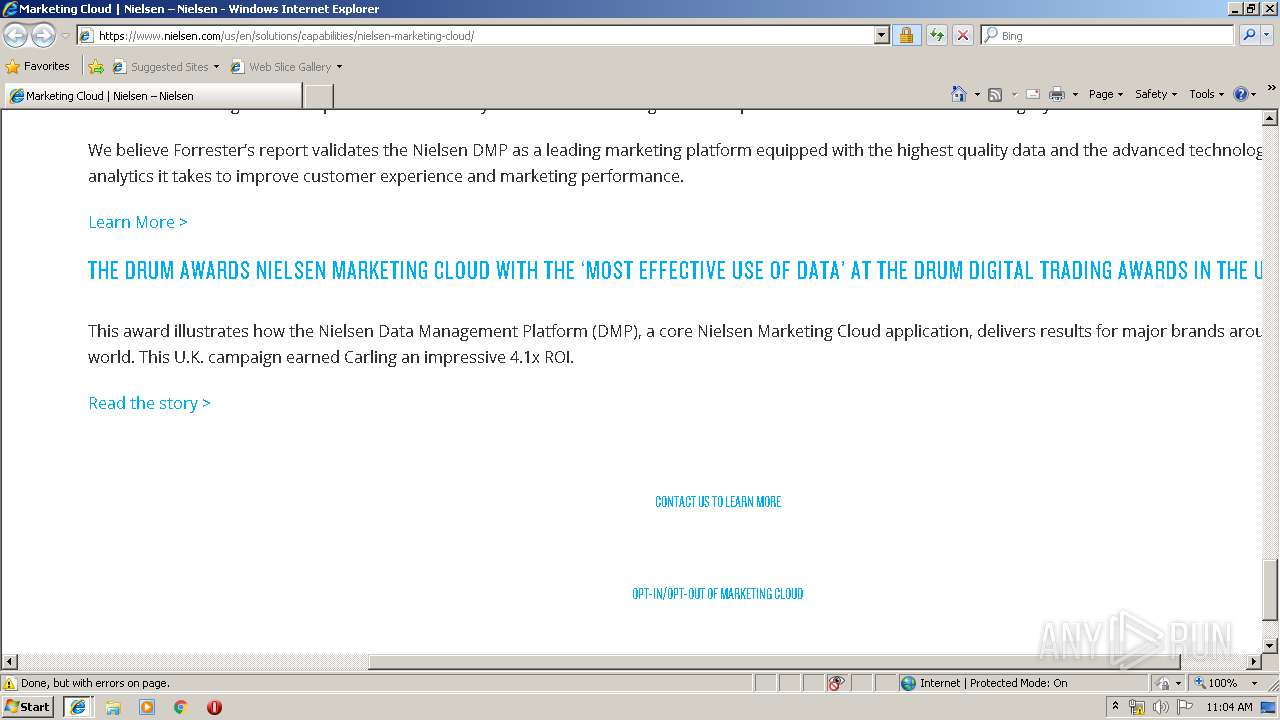Click vertical scrollbar up arrow
The width and height of the screenshot is (1280, 720).
coord(1271,118)
